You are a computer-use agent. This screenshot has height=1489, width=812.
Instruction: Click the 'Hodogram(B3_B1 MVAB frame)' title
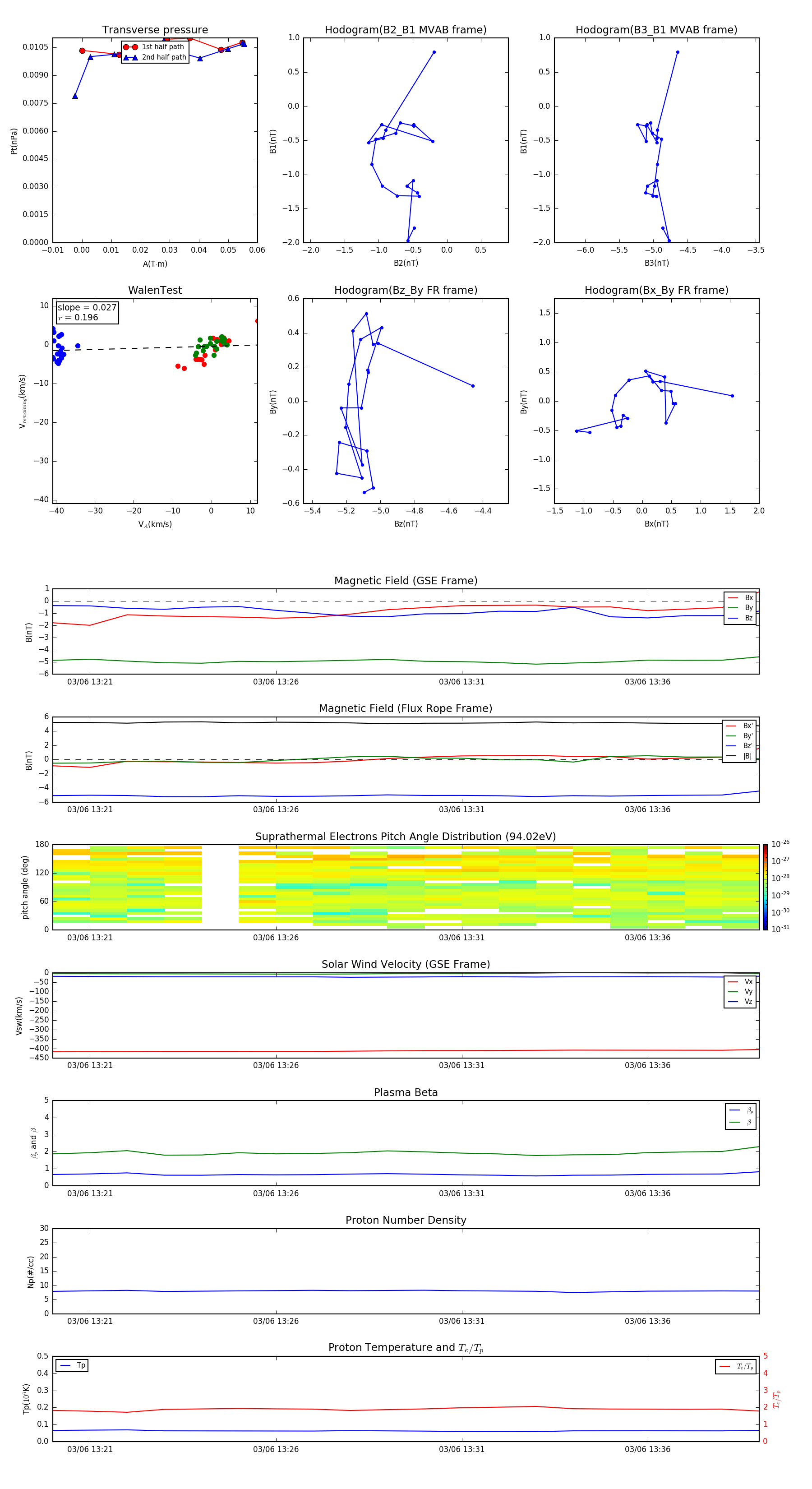[656, 29]
